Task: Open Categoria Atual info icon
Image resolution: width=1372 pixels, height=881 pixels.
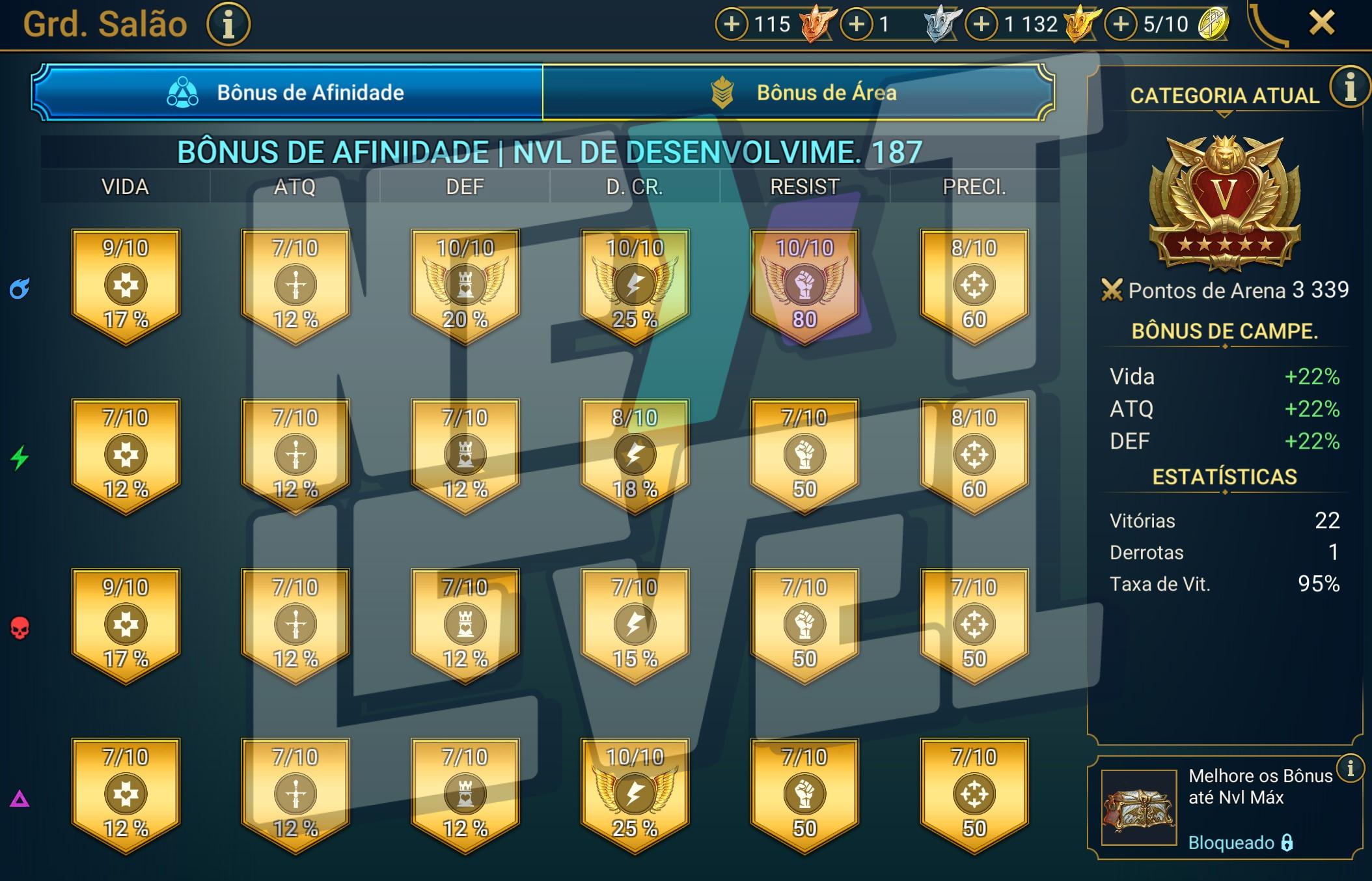Action: [x=1350, y=87]
